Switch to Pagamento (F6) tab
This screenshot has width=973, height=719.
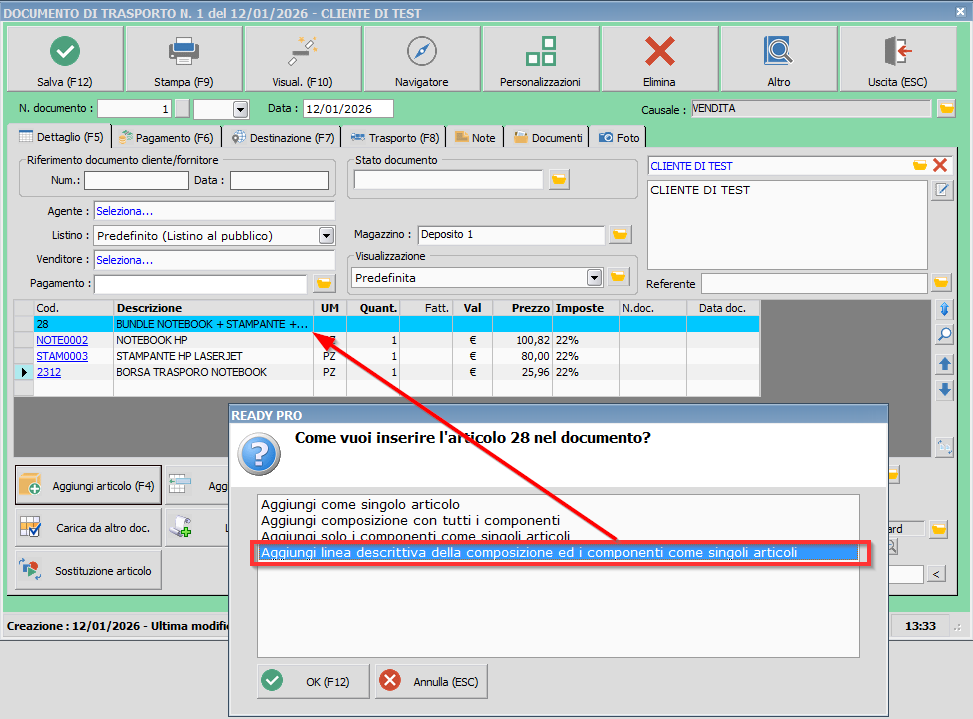coord(166,138)
